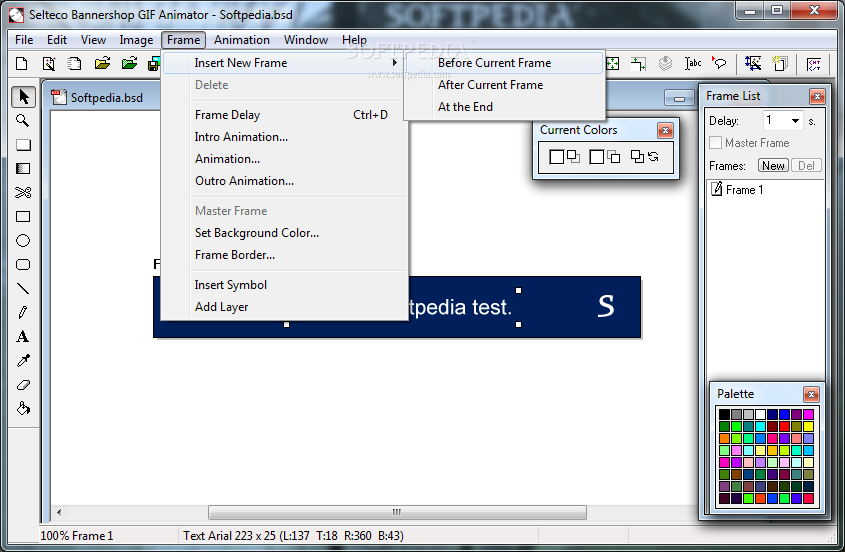Click the first large color box in Current Colors

(557, 157)
